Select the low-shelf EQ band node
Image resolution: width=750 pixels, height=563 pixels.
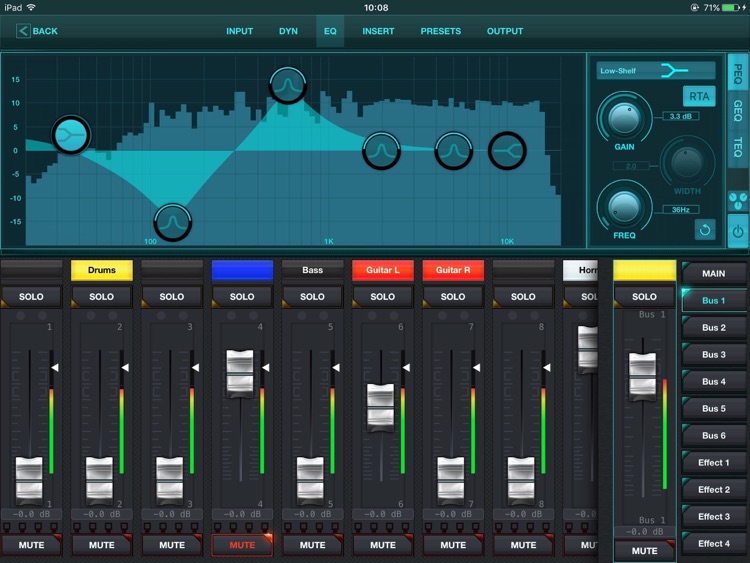tap(71, 134)
